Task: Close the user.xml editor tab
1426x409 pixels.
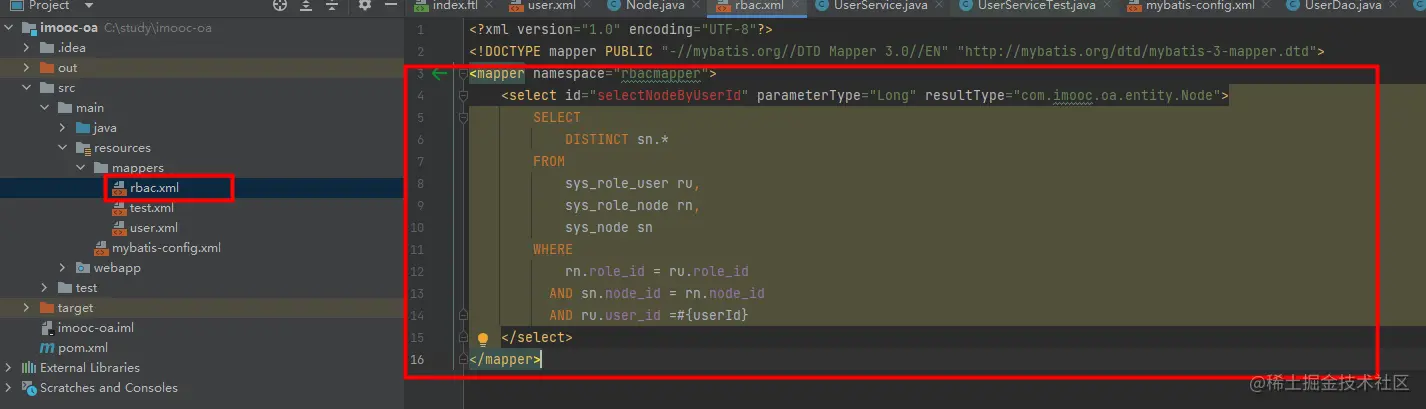Action: point(586,5)
